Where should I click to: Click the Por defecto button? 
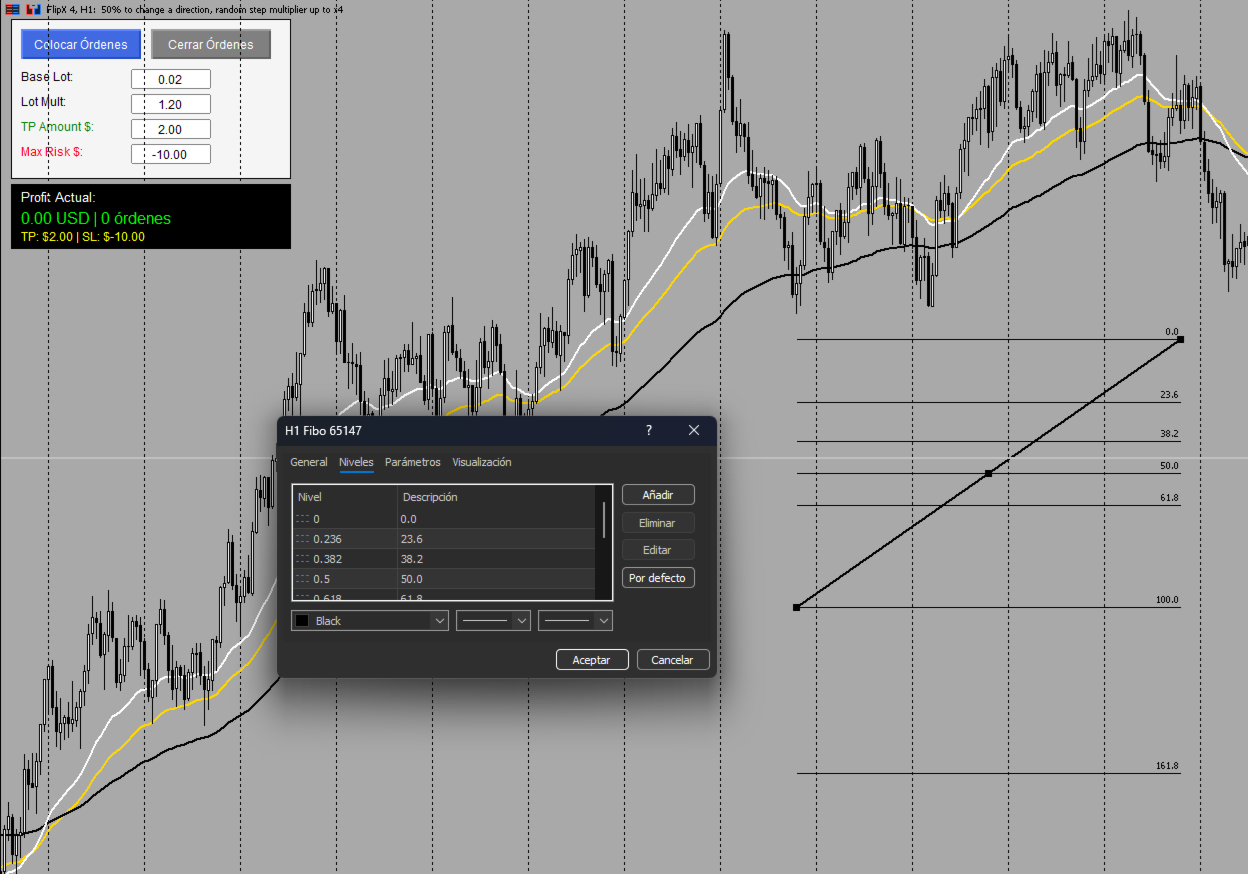[x=658, y=578]
